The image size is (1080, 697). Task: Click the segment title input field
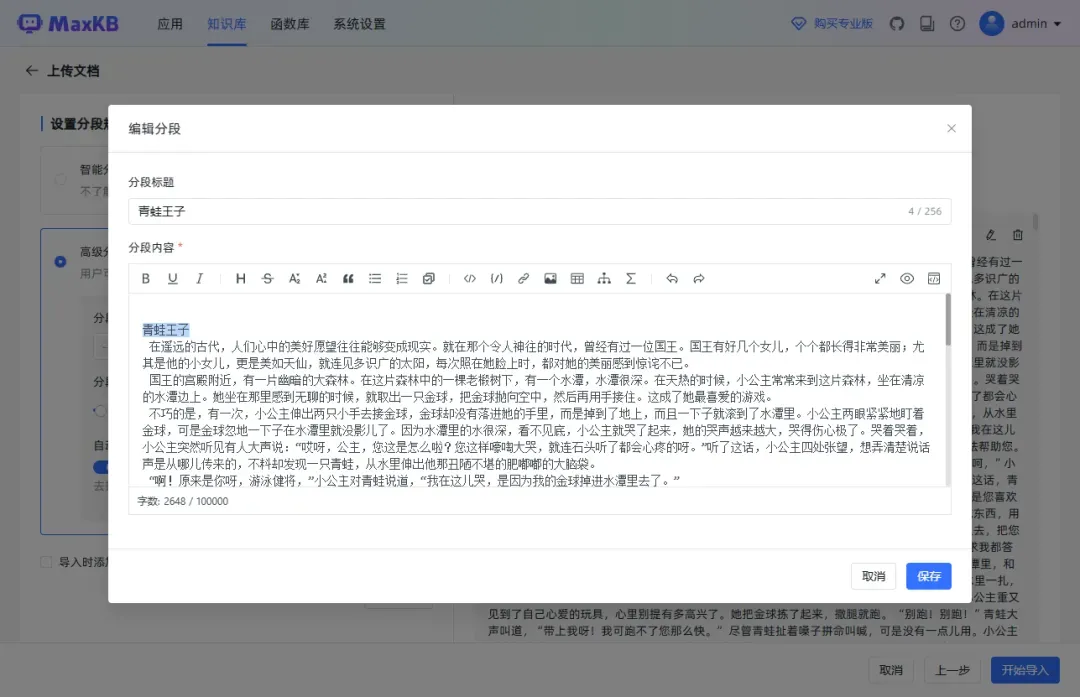[x=539, y=211]
